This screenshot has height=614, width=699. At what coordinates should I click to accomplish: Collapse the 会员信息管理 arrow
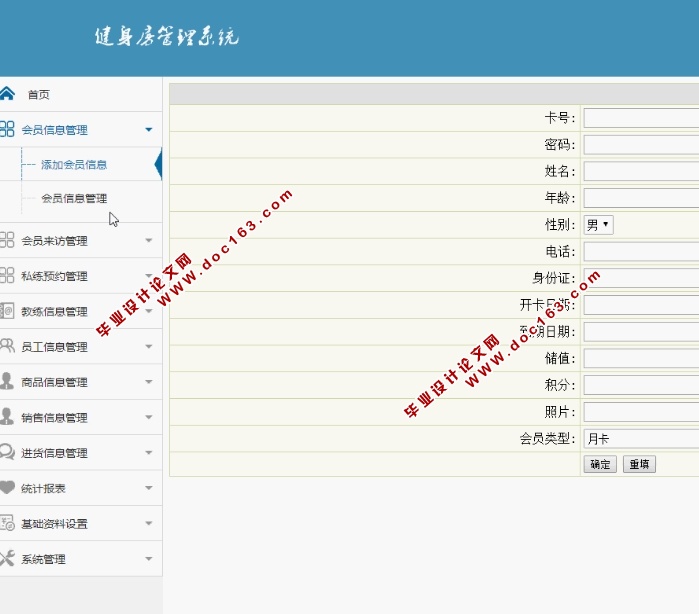(x=149, y=130)
